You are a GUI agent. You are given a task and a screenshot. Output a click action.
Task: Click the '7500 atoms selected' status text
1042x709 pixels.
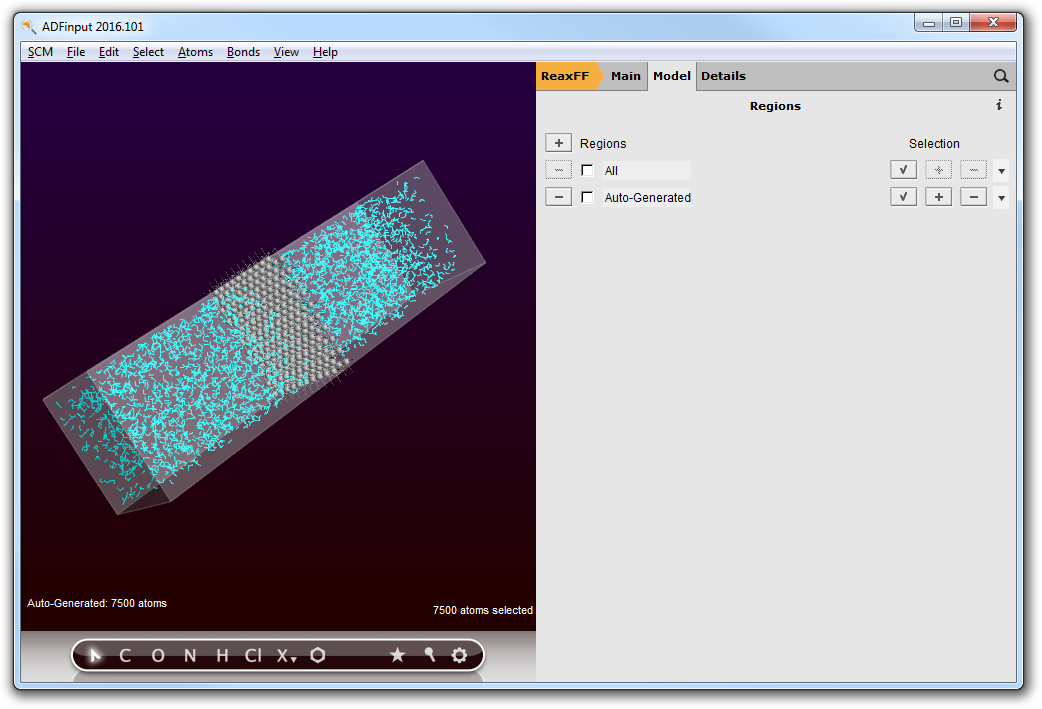482,610
